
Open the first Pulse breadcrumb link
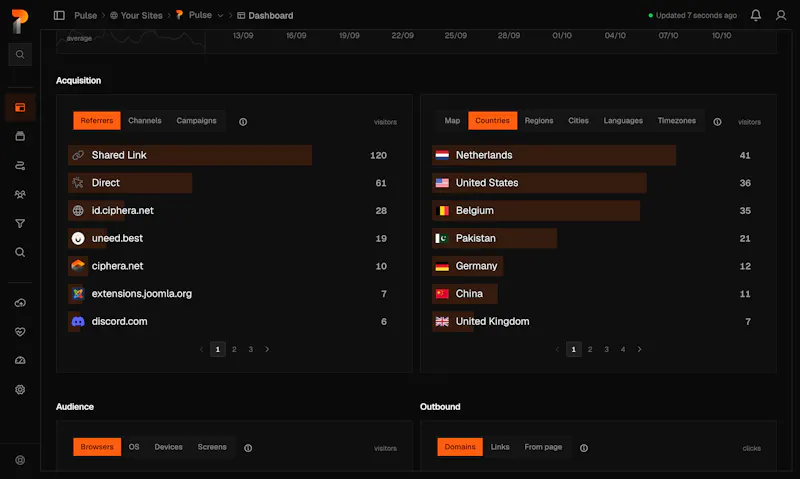85,15
